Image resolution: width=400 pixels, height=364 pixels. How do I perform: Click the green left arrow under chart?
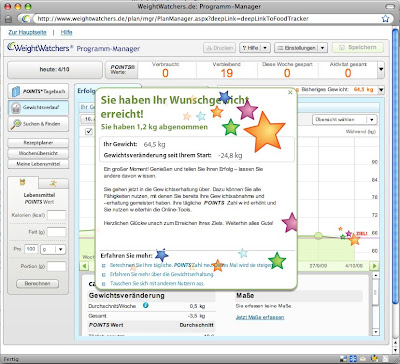pyautogui.click(x=84, y=266)
